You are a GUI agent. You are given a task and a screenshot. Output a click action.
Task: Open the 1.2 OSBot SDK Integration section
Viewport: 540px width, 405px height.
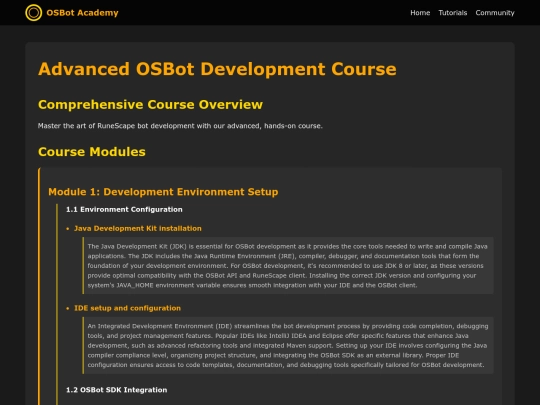click(116, 390)
